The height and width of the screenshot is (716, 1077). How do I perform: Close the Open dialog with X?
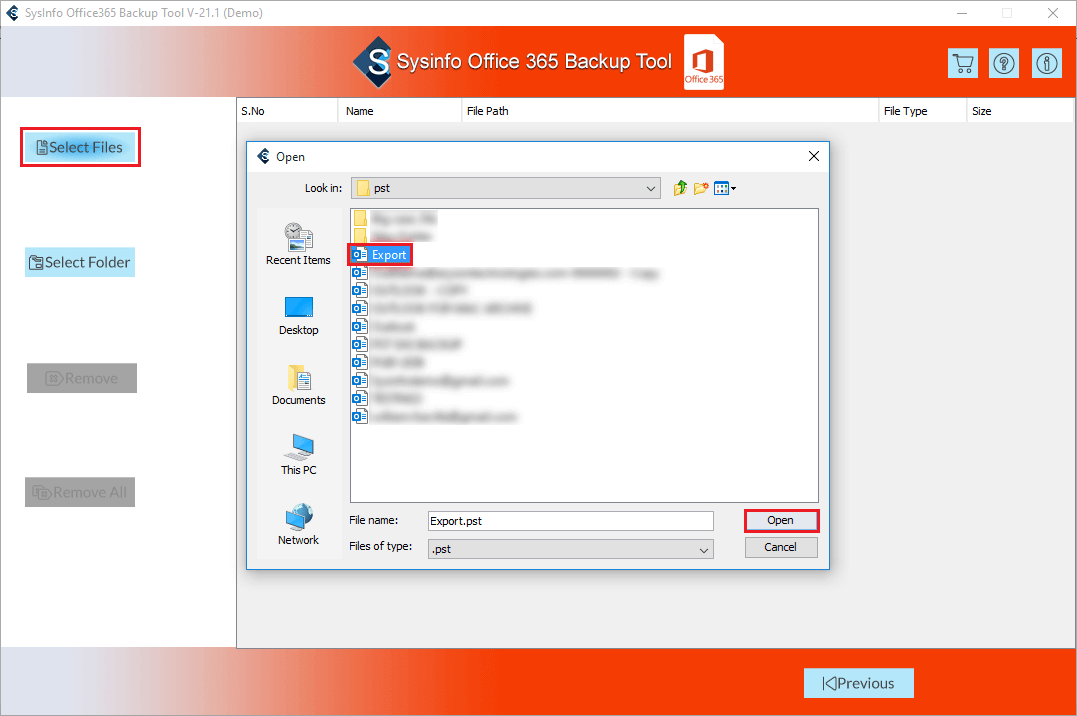[814, 156]
